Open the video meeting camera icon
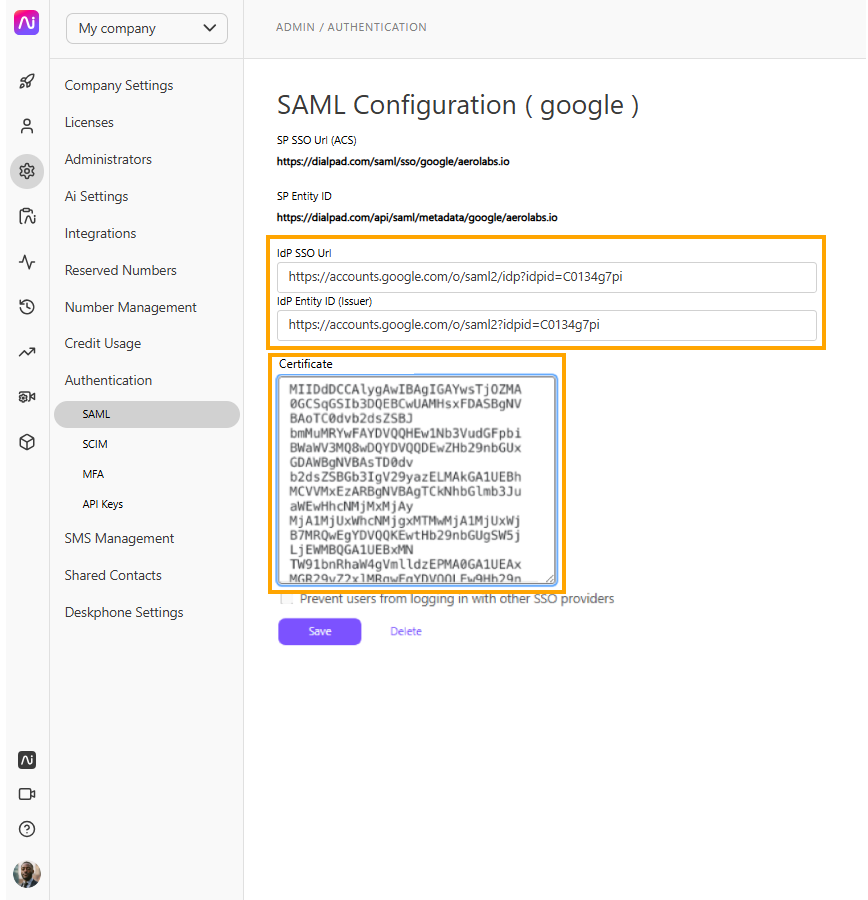The width and height of the screenshot is (868, 900). 27,794
